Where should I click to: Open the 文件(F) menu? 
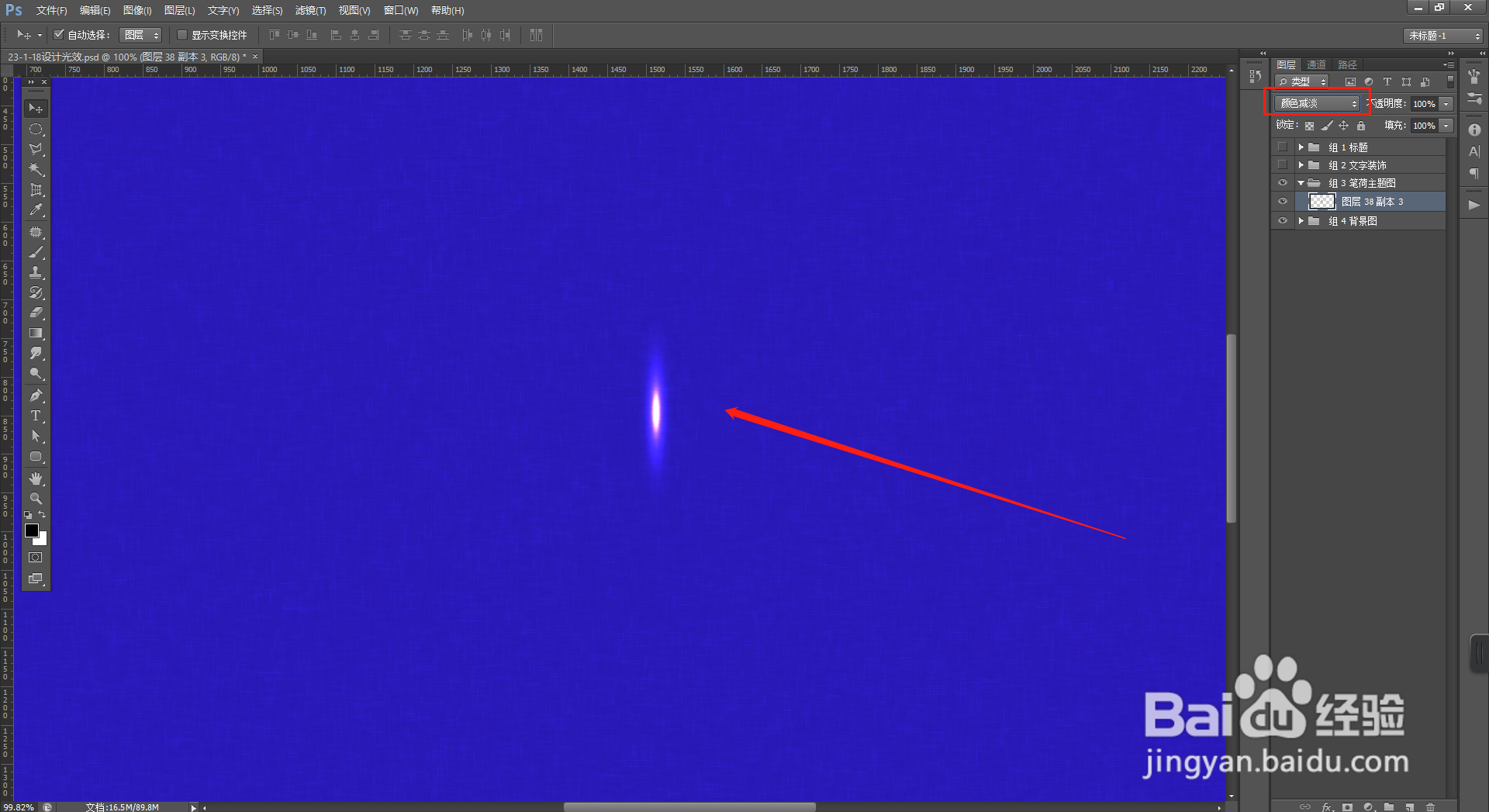pyautogui.click(x=51, y=10)
